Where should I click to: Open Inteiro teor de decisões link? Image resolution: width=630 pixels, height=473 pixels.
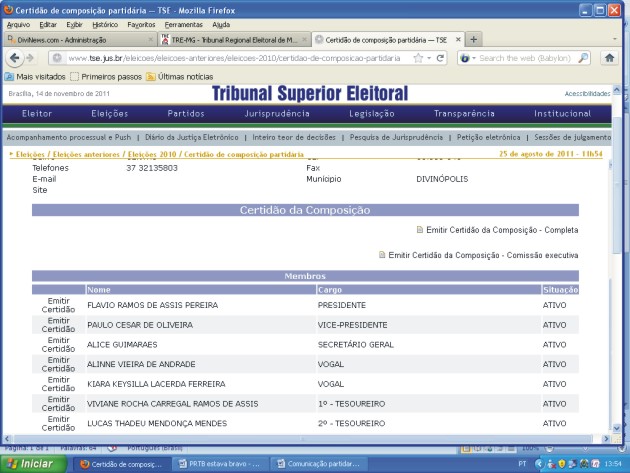click(294, 137)
